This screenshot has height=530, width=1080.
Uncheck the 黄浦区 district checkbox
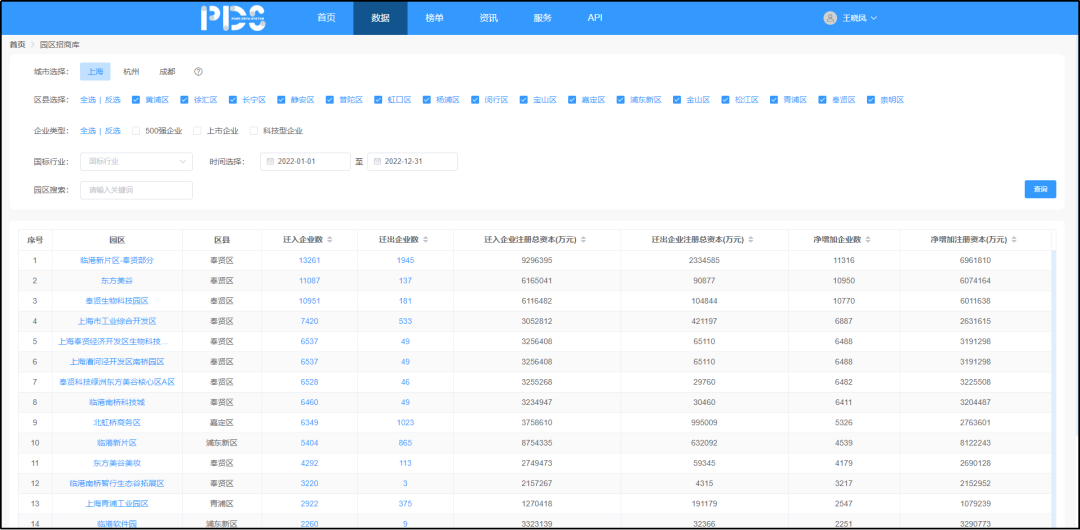coord(138,100)
